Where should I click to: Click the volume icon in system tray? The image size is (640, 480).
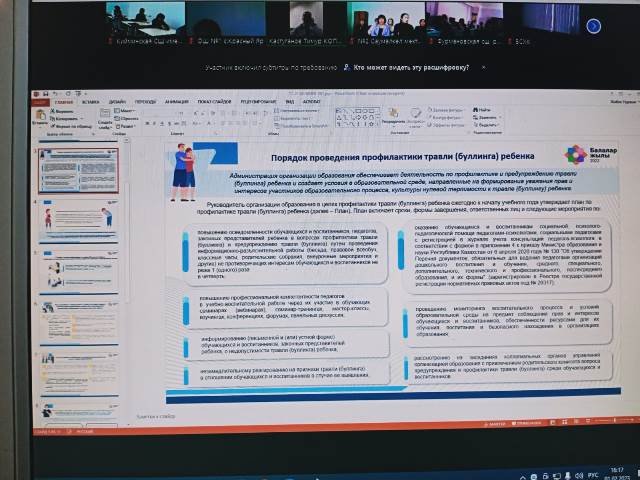click(x=578, y=476)
